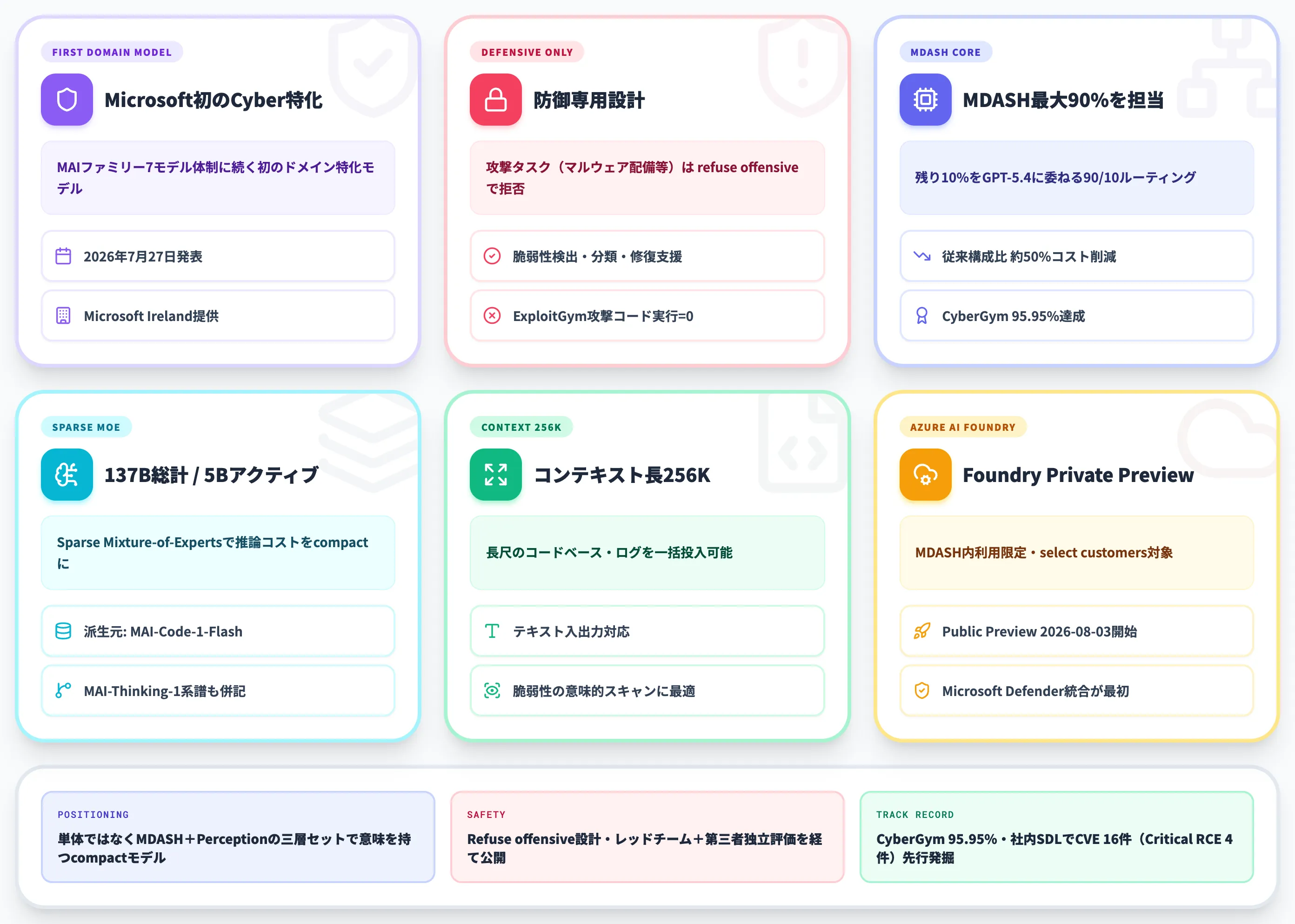Viewport: 1295px width, 924px height.
Task: Click the POSITIONING label
Action: (93, 814)
